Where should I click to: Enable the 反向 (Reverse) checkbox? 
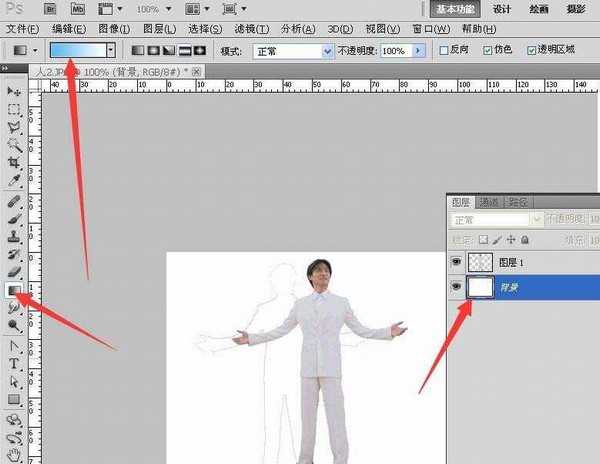pyautogui.click(x=444, y=49)
